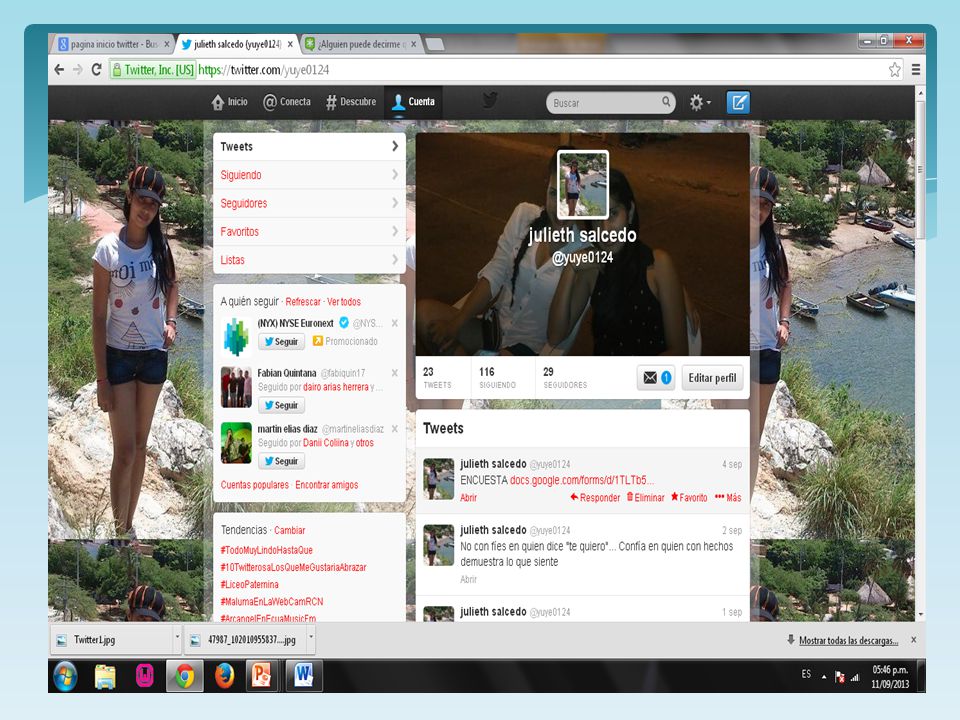Click Responder on the ENCUESTA tweet
This screenshot has height=720, width=960.
tap(594, 497)
